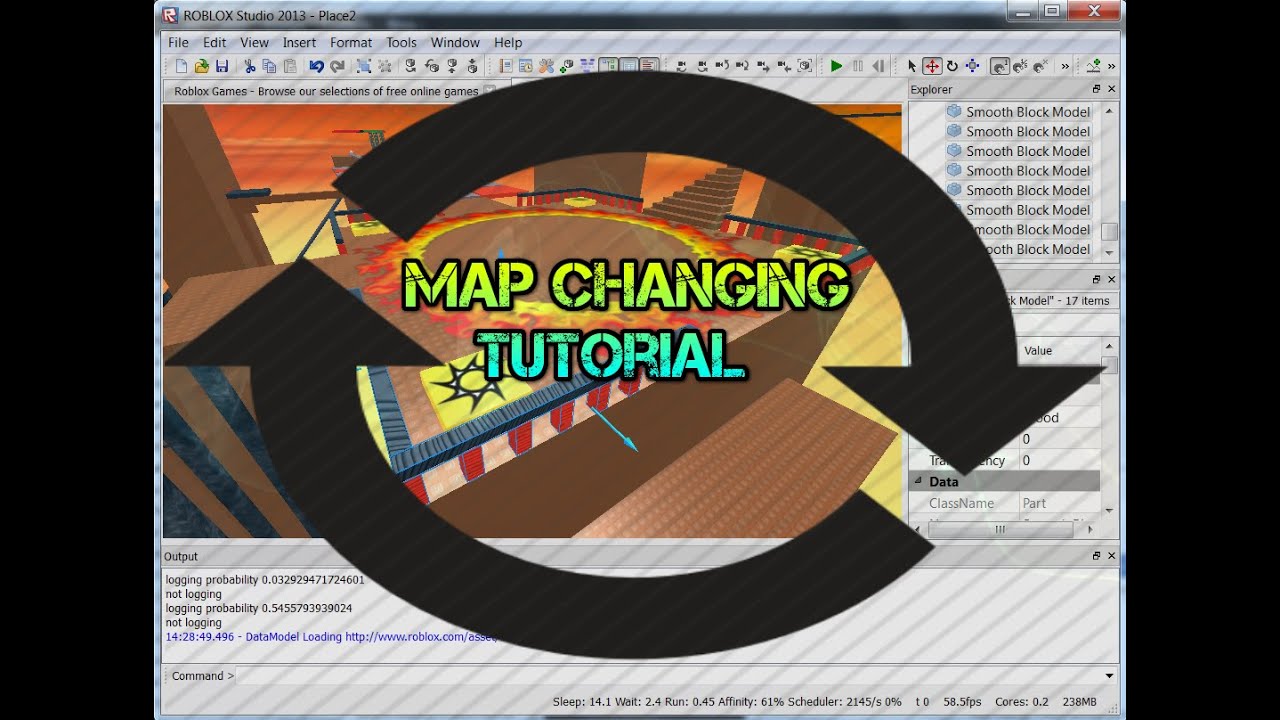Open the Command bar history dropdown

pyautogui.click(x=1109, y=676)
